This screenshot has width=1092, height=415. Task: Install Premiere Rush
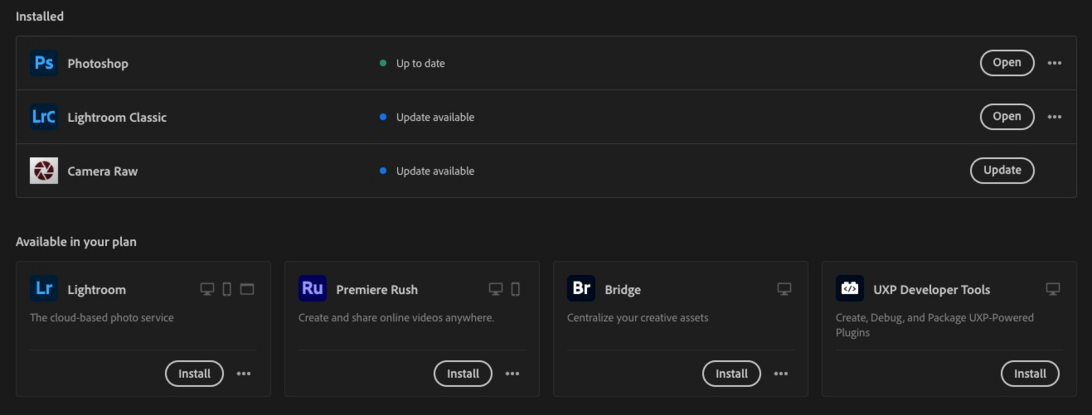click(x=463, y=374)
